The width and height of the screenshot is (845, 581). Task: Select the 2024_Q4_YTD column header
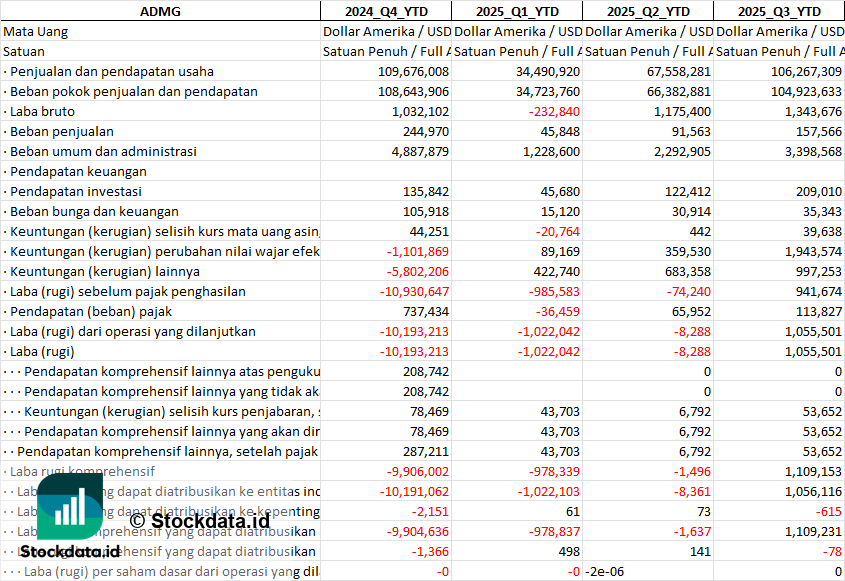click(386, 11)
